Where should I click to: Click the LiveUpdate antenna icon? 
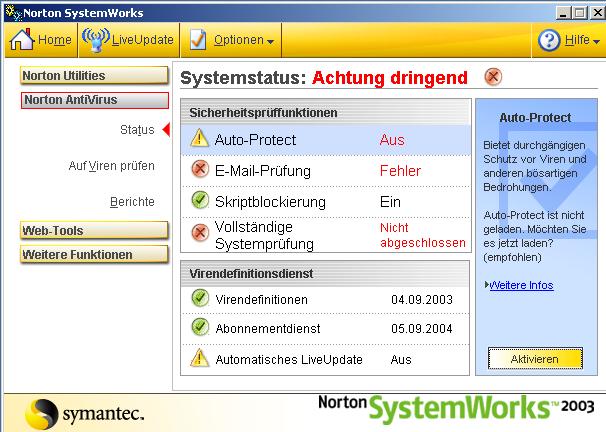click(x=96, y=39)
